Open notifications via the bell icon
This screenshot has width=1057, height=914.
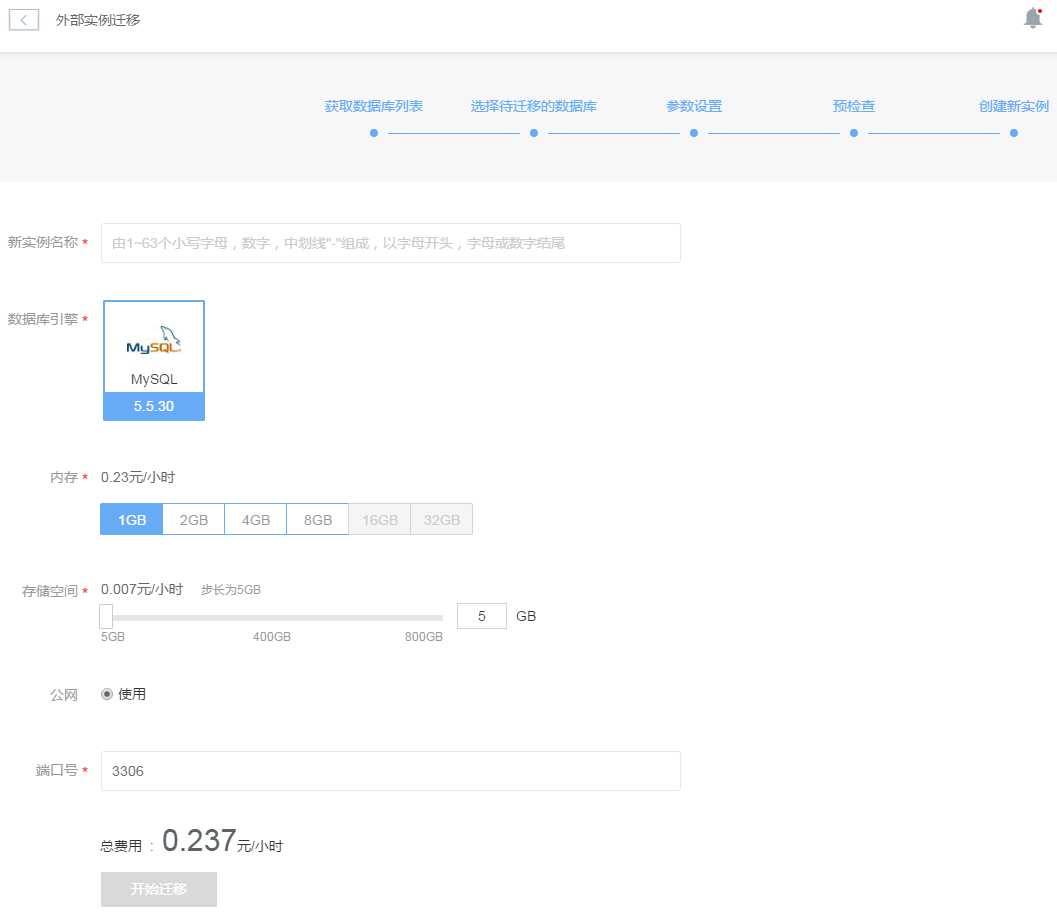click(1032, 17)
